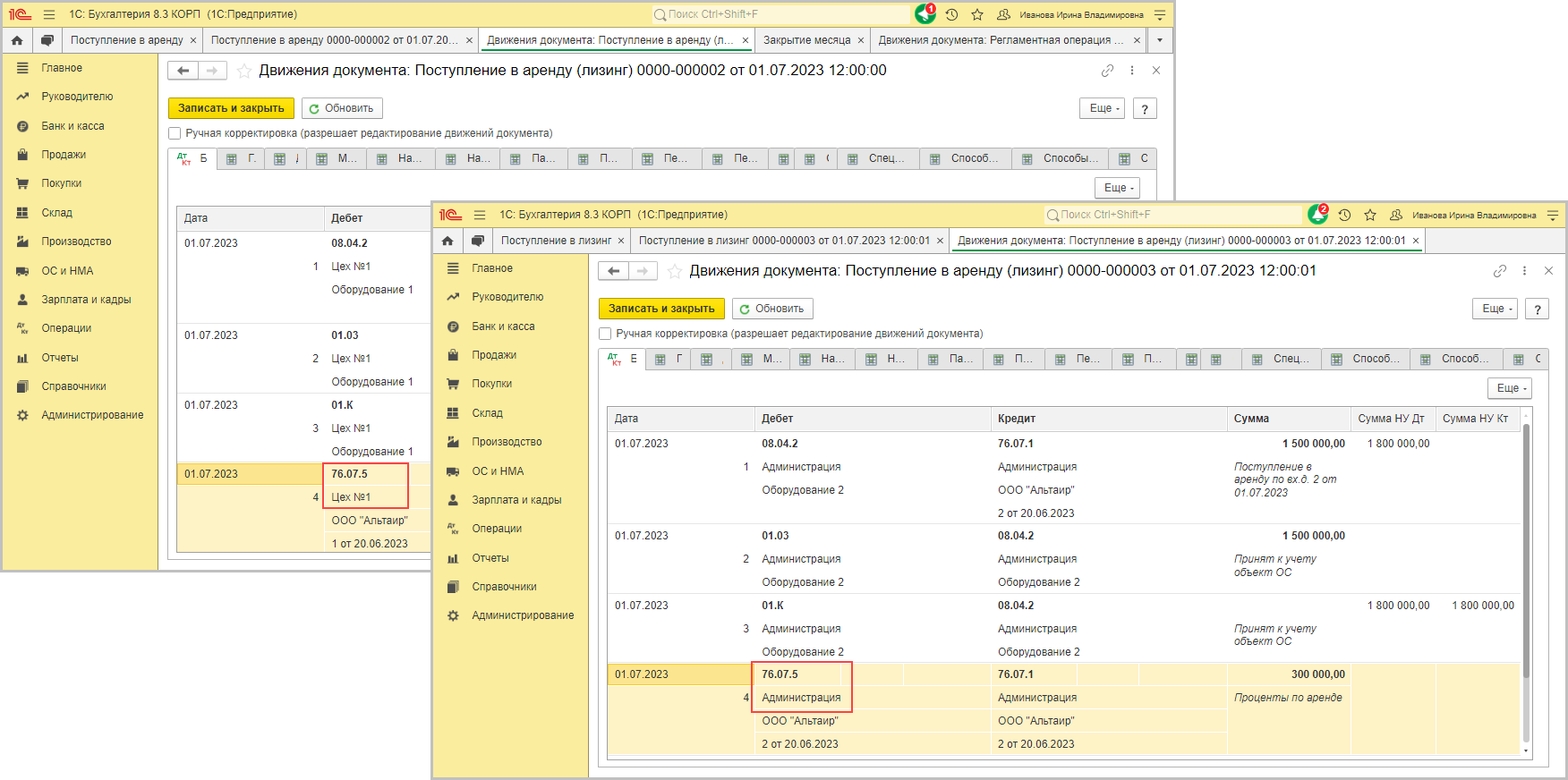
Task: Focus search field in front window
Action: coord(1172,215)
